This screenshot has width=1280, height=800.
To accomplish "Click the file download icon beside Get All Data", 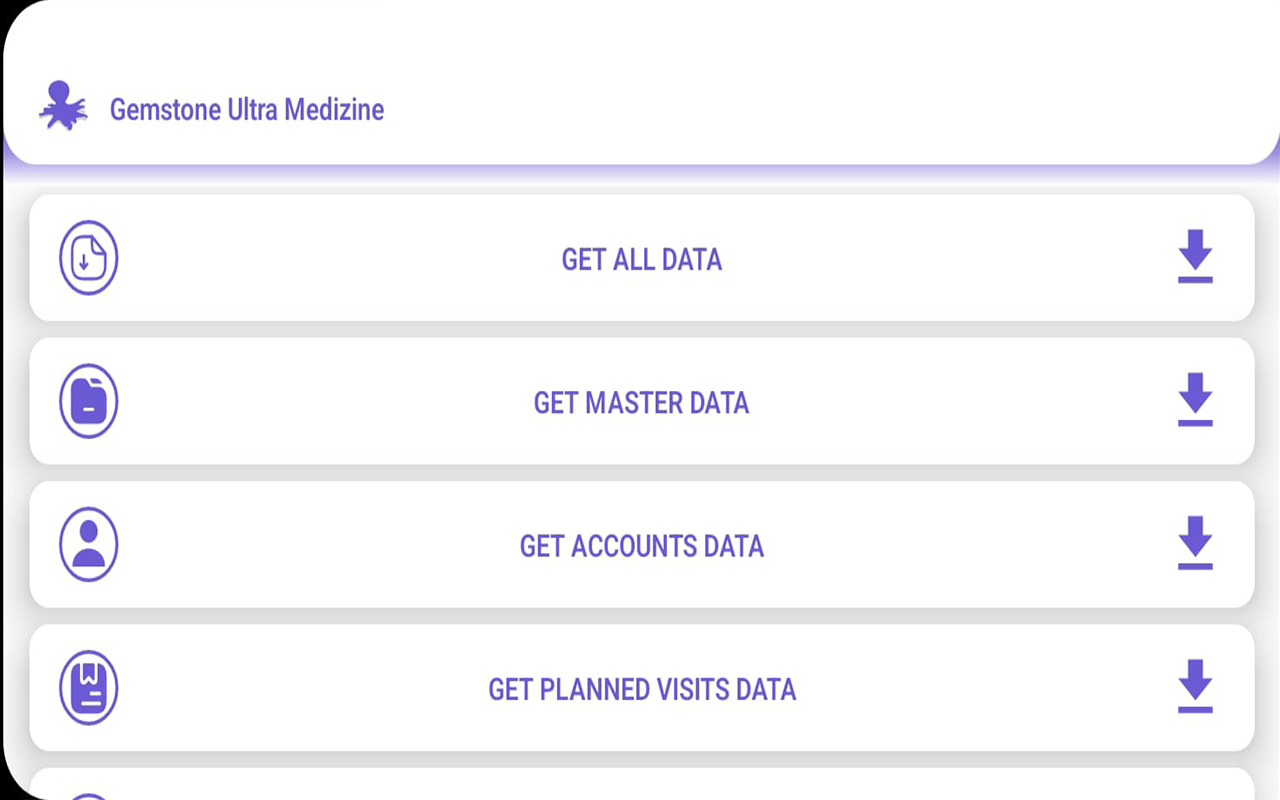I will pyautogui.click(x=89, y=258).
